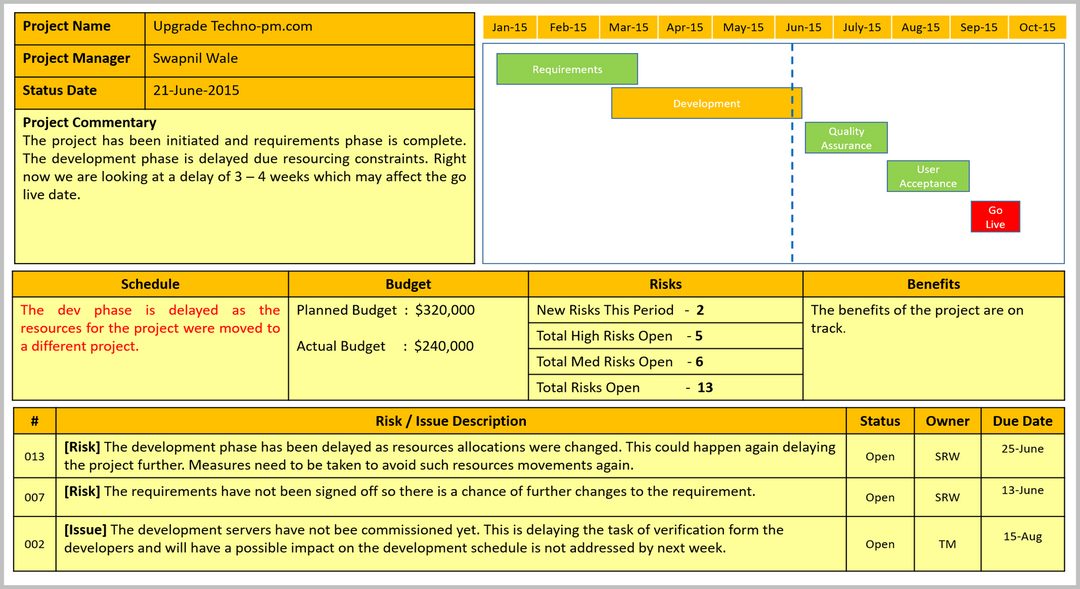Click the Due Date column header

[1022, 421]
